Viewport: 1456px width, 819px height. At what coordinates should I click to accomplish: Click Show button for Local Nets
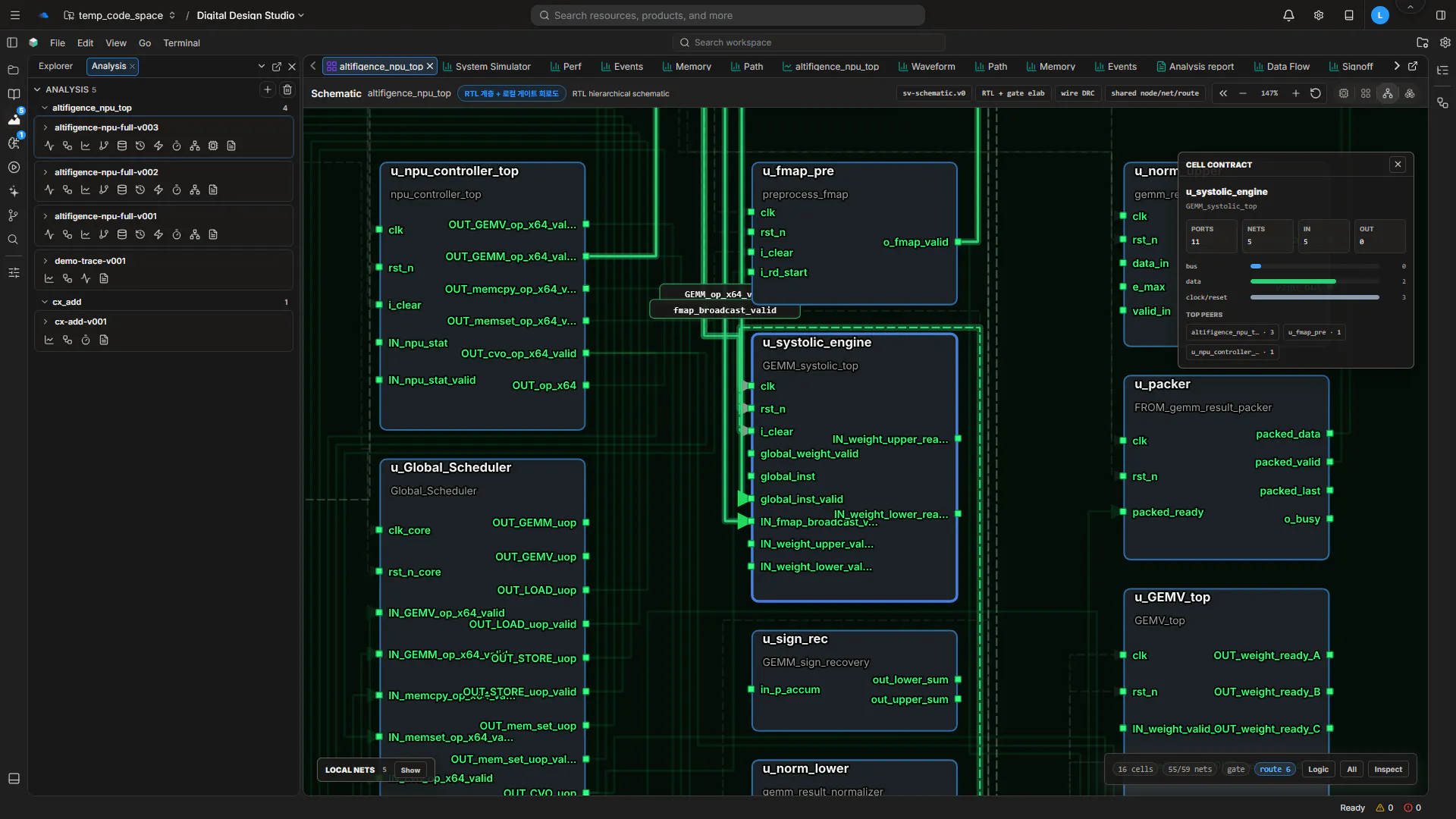click(x=410, y=770)
